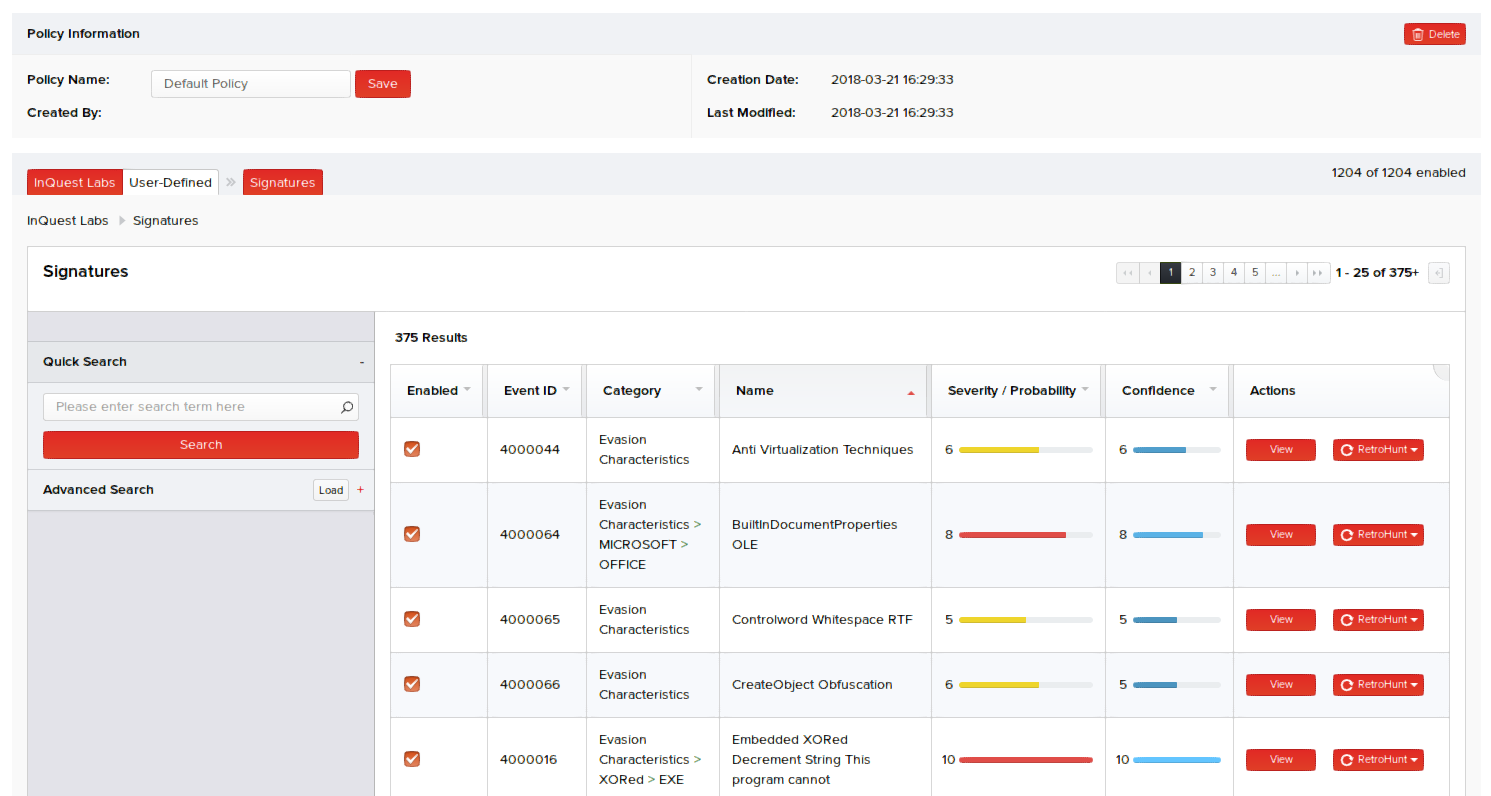
Task: Collapse Quick Search with minus icon
Action: coord(361,362)
